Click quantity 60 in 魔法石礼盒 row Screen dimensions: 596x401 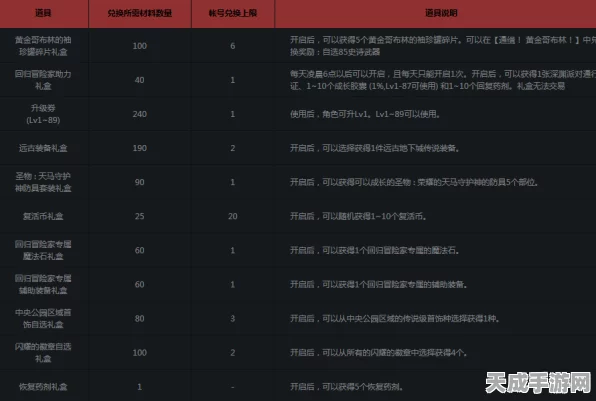(x=139, y=250)
